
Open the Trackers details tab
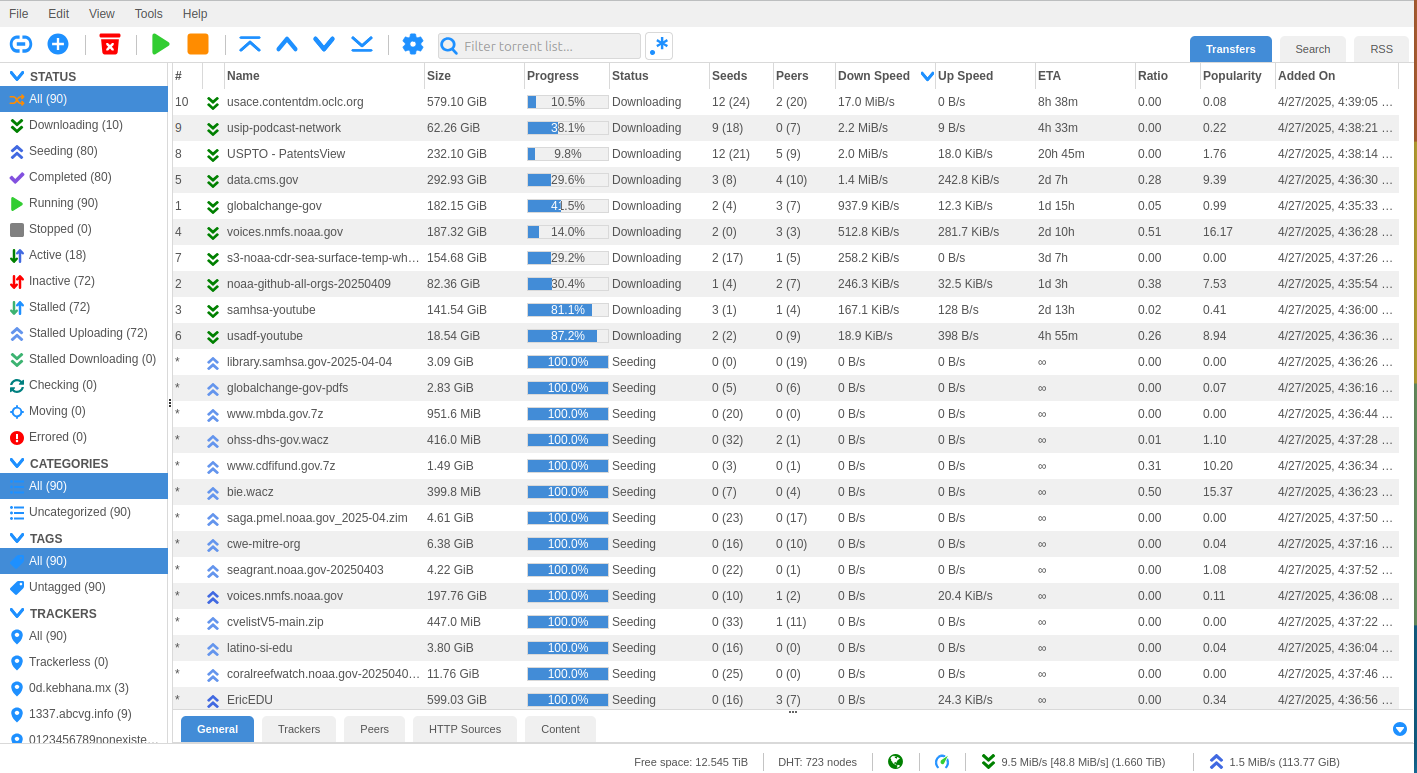tap(299, 729)
